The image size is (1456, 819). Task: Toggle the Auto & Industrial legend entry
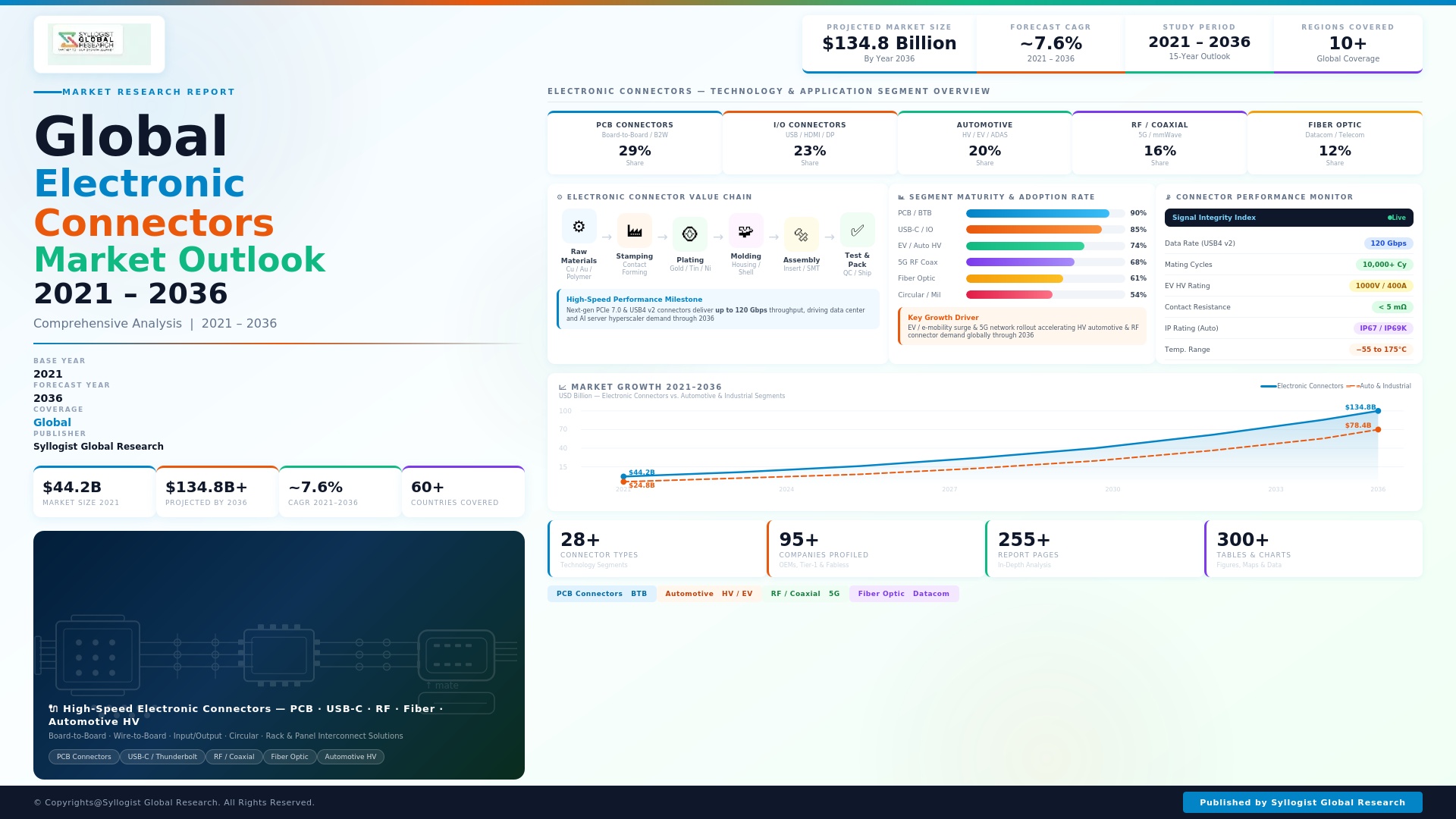(x=1379, y=386)
